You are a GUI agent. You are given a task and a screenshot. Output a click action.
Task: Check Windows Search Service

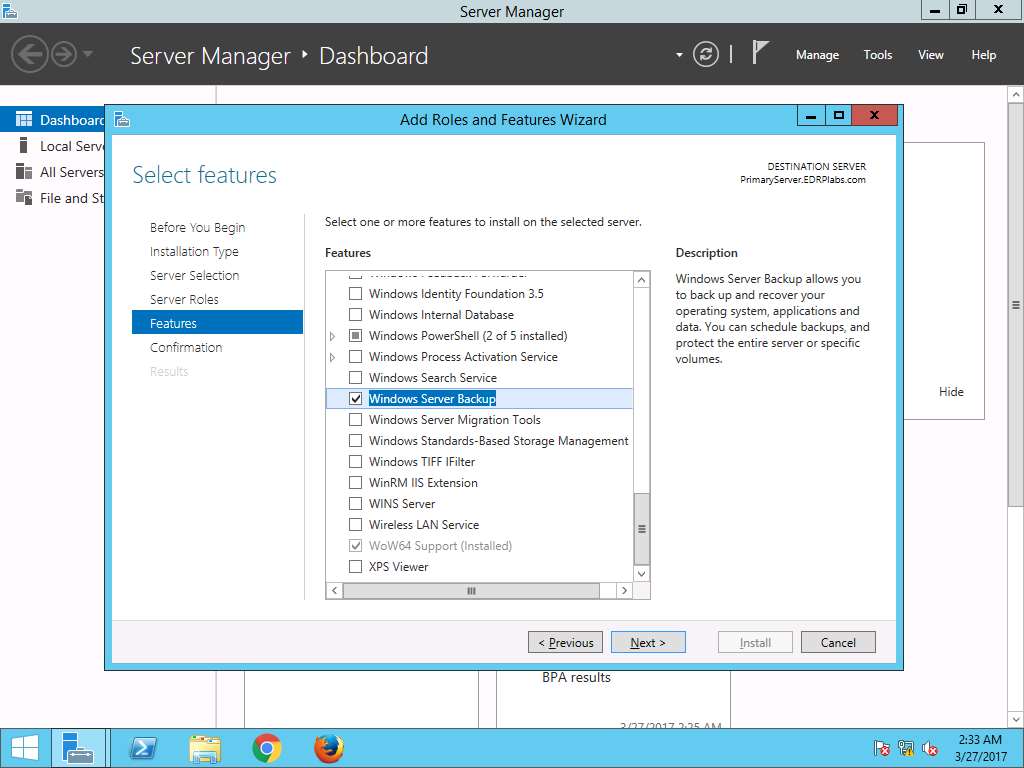pos(355,377)
